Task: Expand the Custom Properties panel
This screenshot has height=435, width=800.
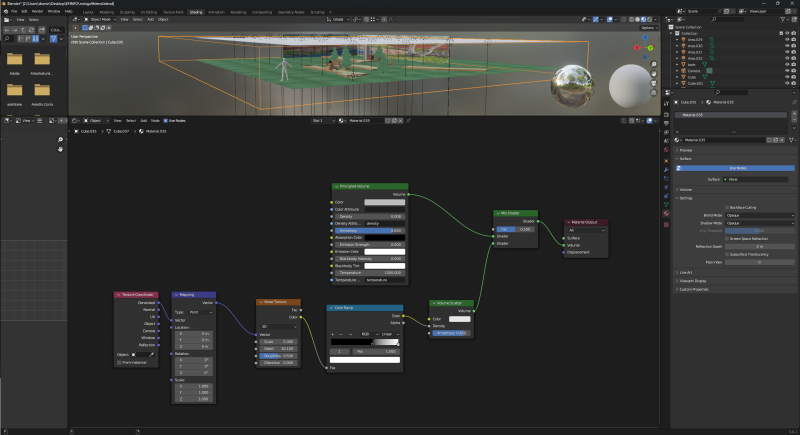Action: (x=692, y=289)
